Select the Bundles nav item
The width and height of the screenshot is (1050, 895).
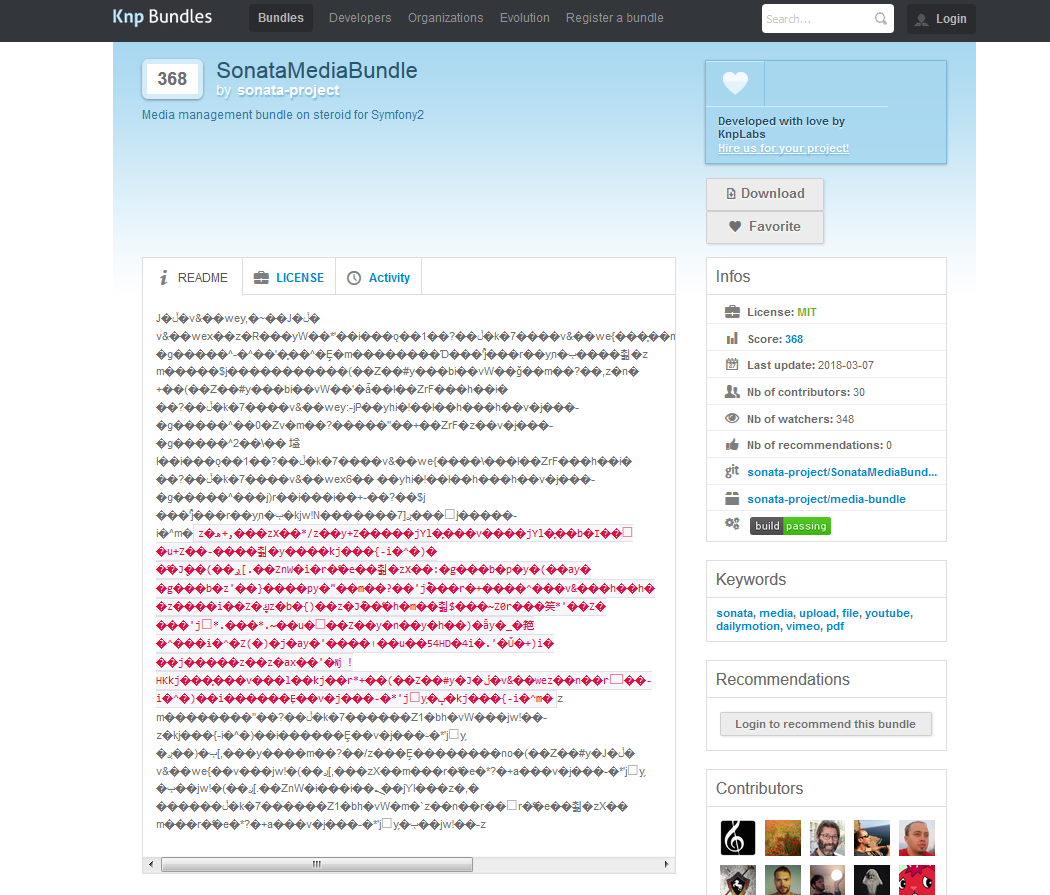[x=281, y=18]
